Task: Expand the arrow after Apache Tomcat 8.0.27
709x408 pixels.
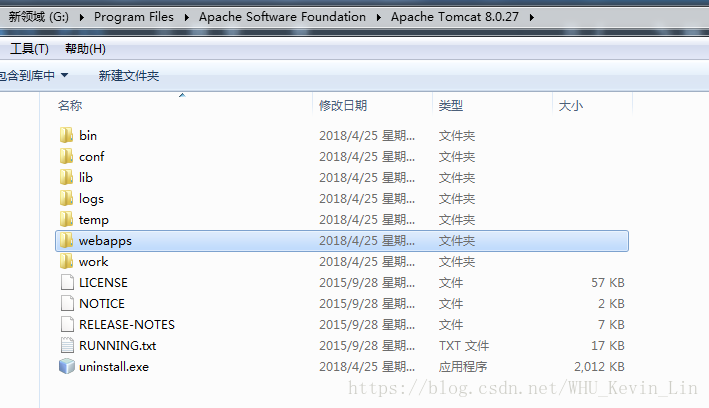Action: tap(530, 17)
